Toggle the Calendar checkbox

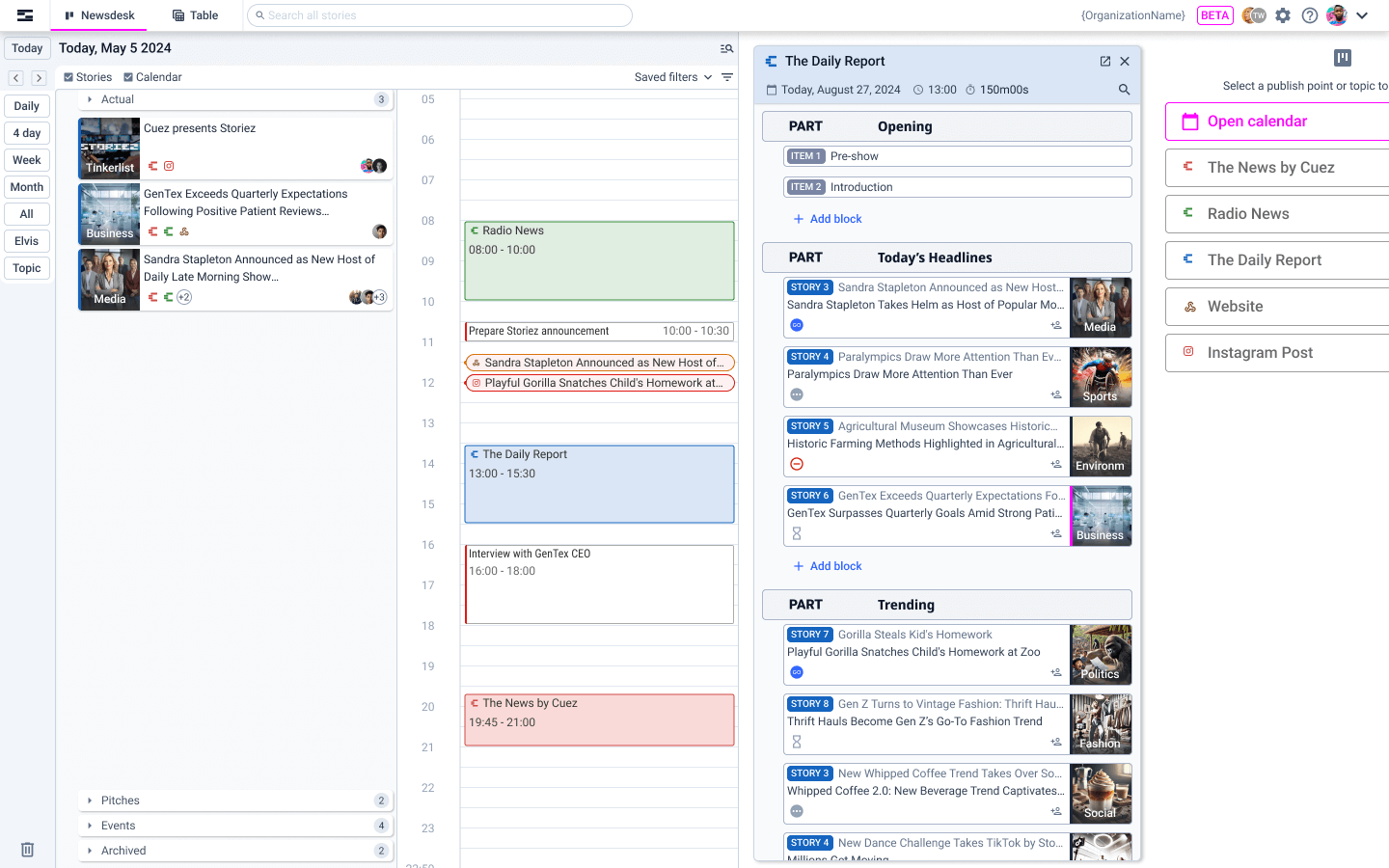[128, 77]
